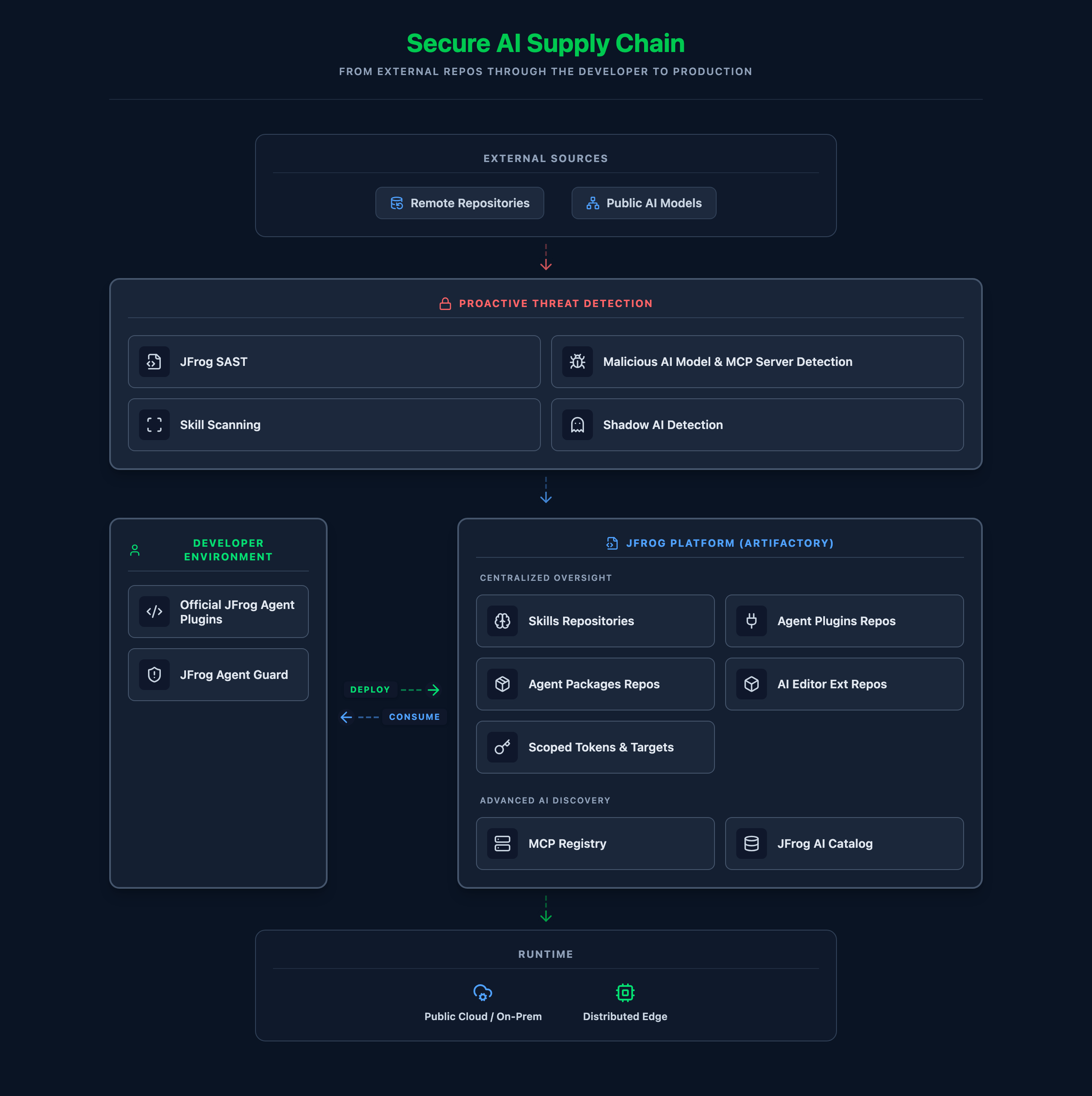The height and width of the screenshot is (1096, 1092).
Task: Click the ghost icon for Shadow AI Detection
Action: click(577, 425)
